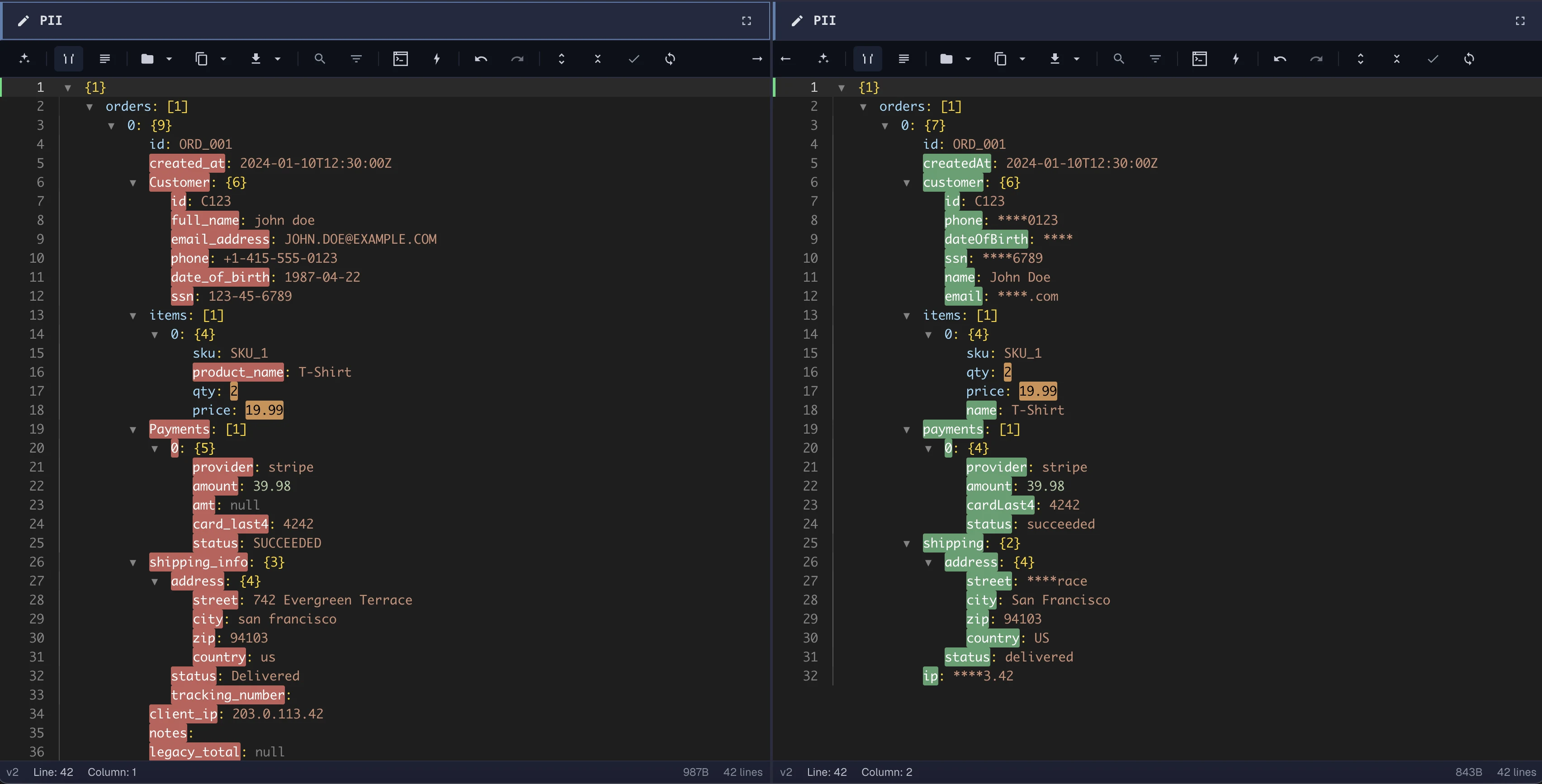Click the AI sparkle icon in the right toolbar

coord(823,59)
